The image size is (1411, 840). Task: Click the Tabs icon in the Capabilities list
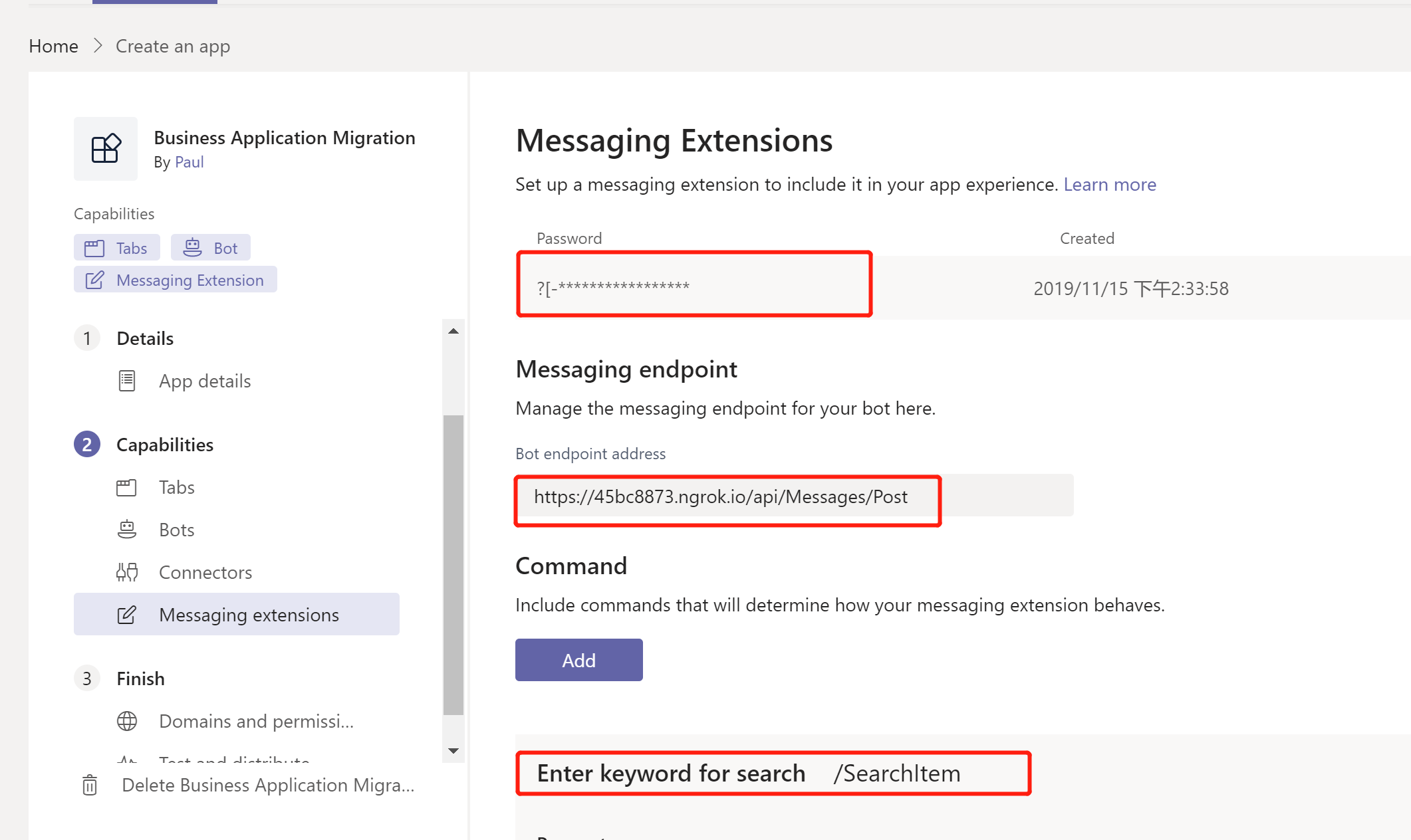pos(126,488)
